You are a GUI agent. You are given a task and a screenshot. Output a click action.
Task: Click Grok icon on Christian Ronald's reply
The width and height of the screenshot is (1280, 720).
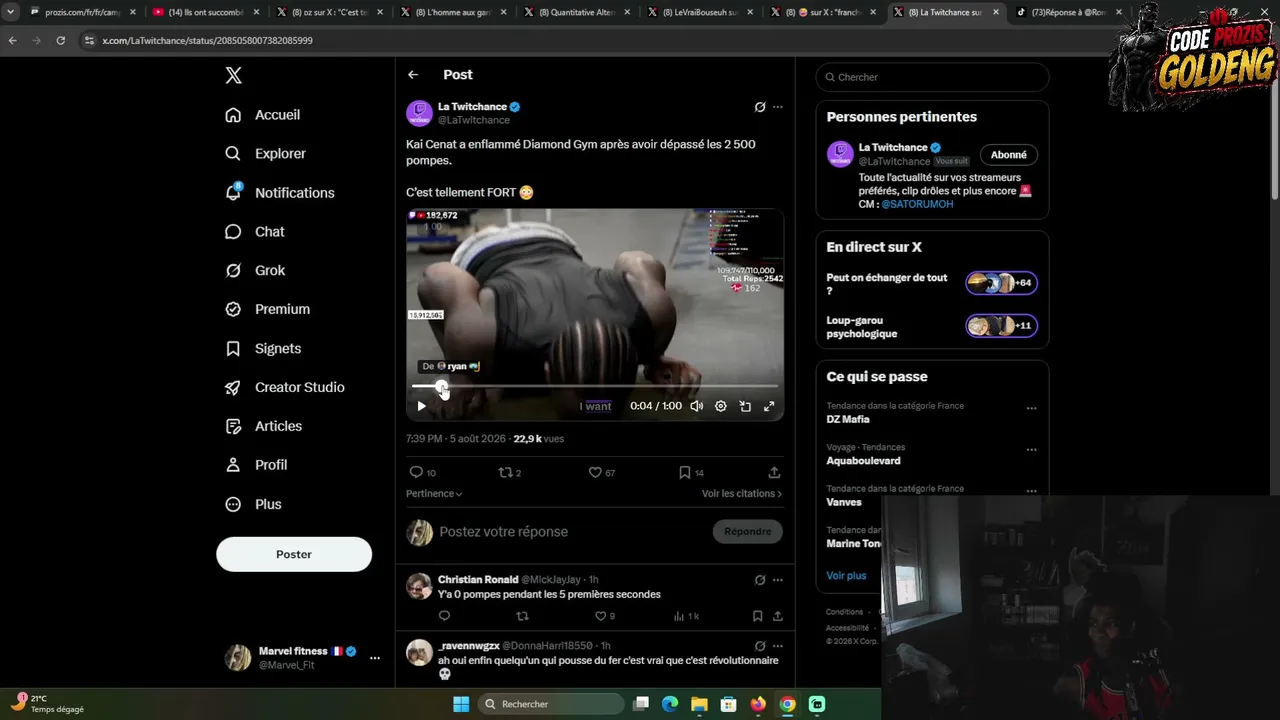[x=760, y=580]
